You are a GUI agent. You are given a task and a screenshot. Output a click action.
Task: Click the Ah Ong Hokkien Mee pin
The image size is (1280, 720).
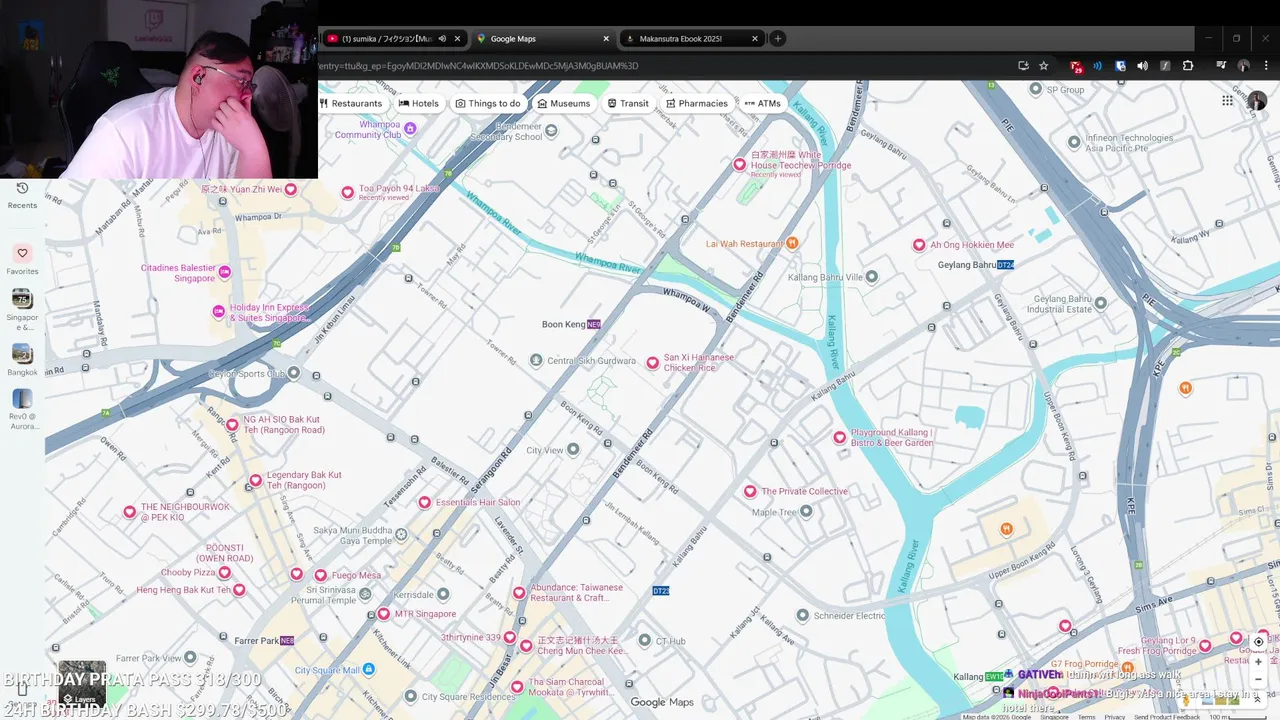tap(919, 245)
